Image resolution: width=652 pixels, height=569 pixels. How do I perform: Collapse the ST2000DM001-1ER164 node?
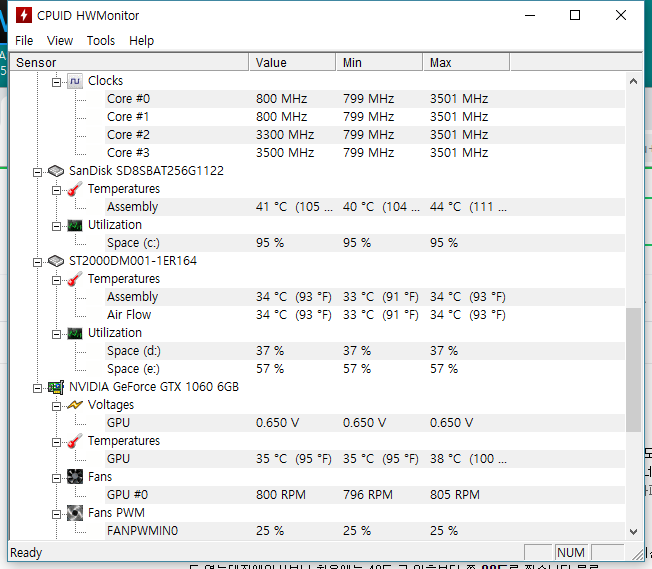coord(37,262)
